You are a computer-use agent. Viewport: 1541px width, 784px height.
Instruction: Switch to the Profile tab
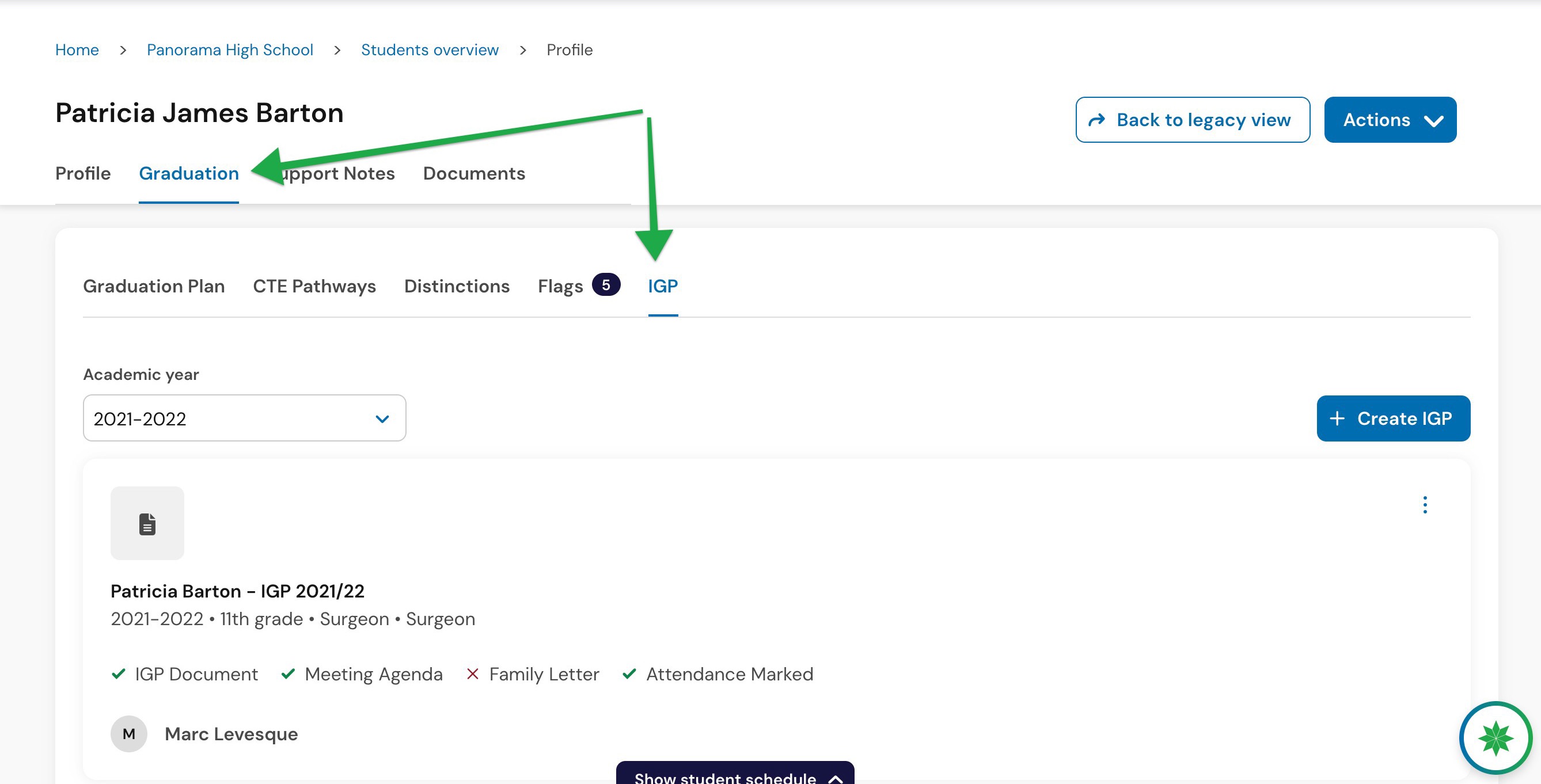[82, 173]
